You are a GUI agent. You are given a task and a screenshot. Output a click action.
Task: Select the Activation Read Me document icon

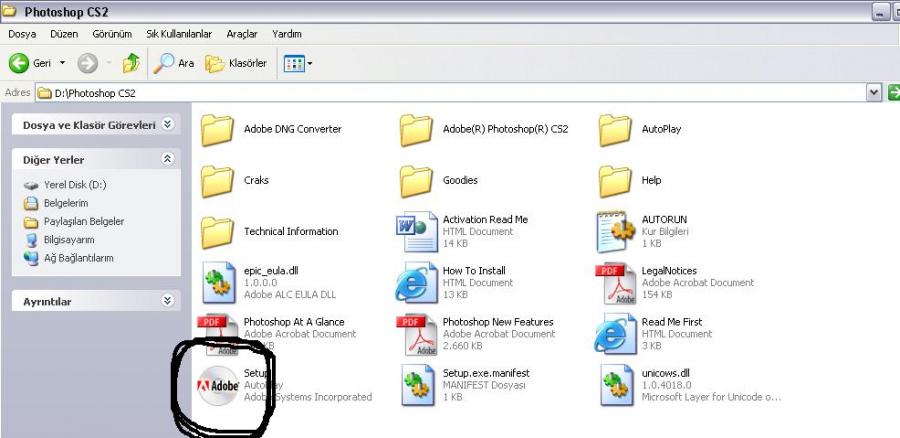tap(417, 231)
